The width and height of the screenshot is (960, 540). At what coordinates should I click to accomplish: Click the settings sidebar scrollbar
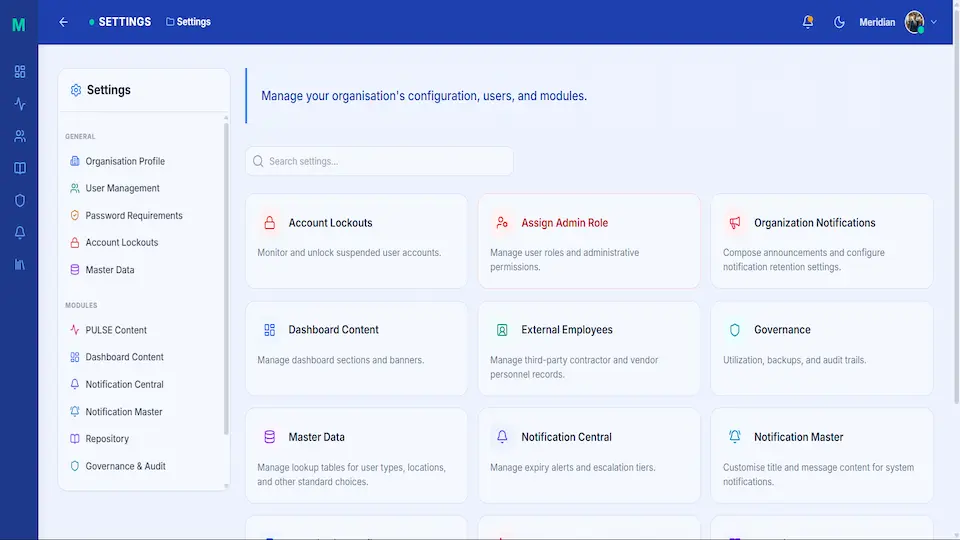click(226, 279)
